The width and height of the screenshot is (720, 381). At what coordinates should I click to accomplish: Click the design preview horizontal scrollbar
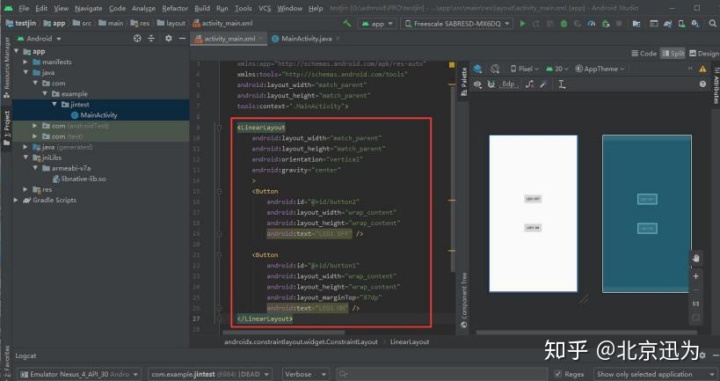pos(586,333)
